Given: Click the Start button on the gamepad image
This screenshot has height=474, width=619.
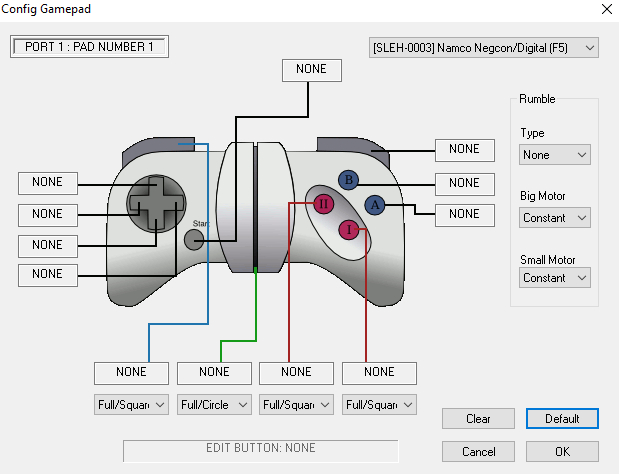Looking at the screenshot, I should click(194, 239).
